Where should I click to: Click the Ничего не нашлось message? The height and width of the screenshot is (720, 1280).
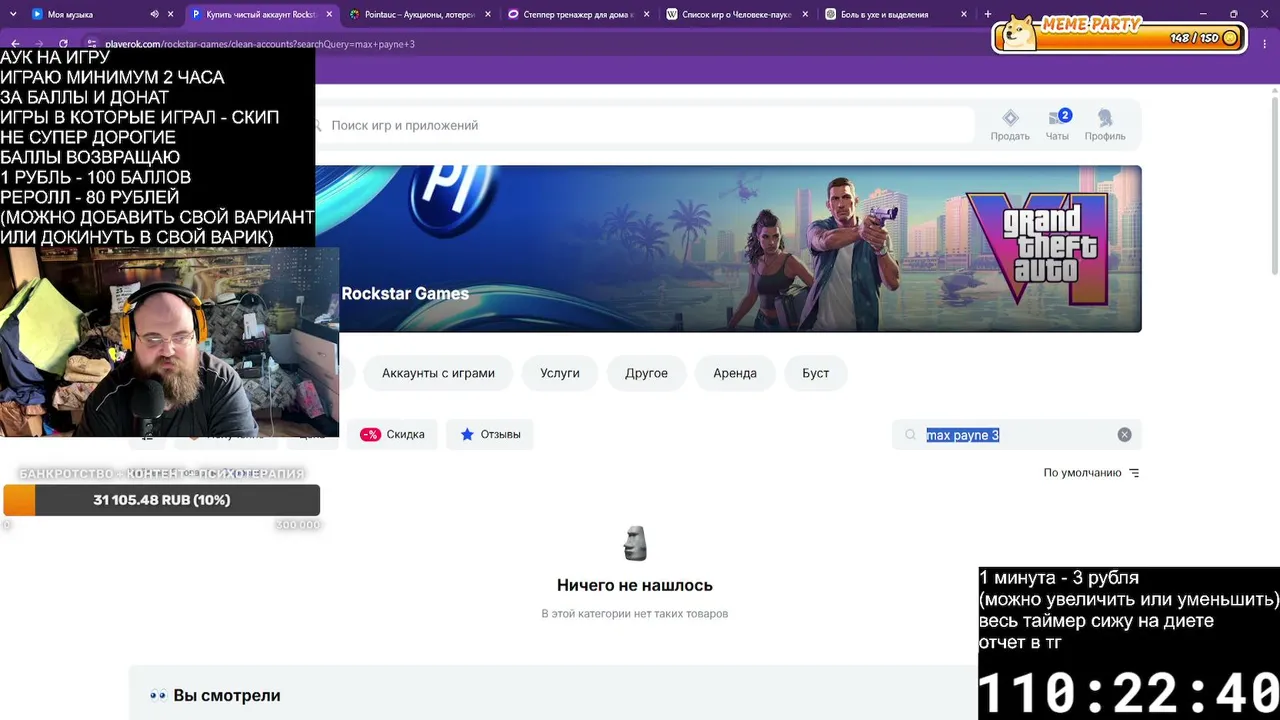(635, 585)
